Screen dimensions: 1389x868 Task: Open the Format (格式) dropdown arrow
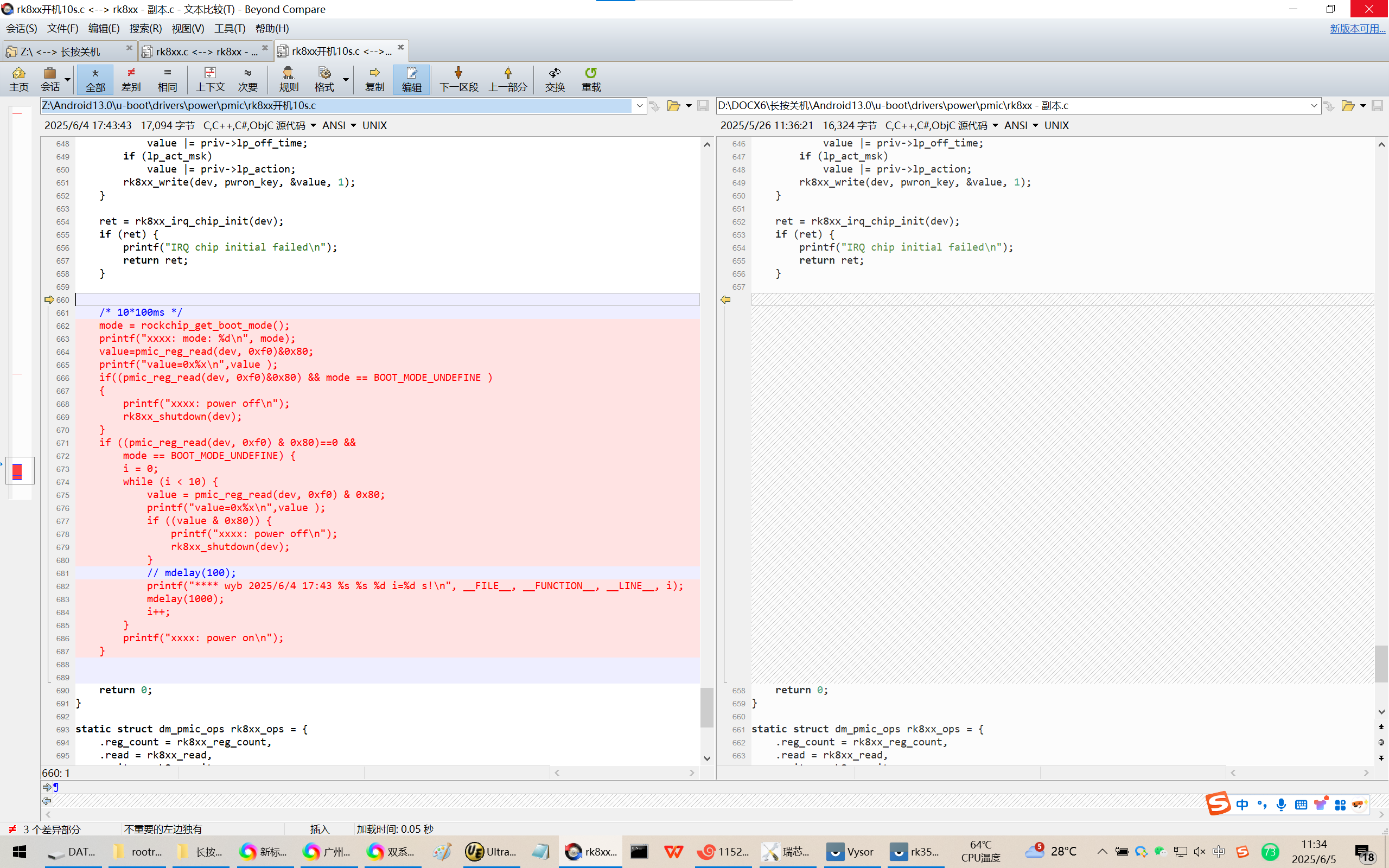pos(346,79)
